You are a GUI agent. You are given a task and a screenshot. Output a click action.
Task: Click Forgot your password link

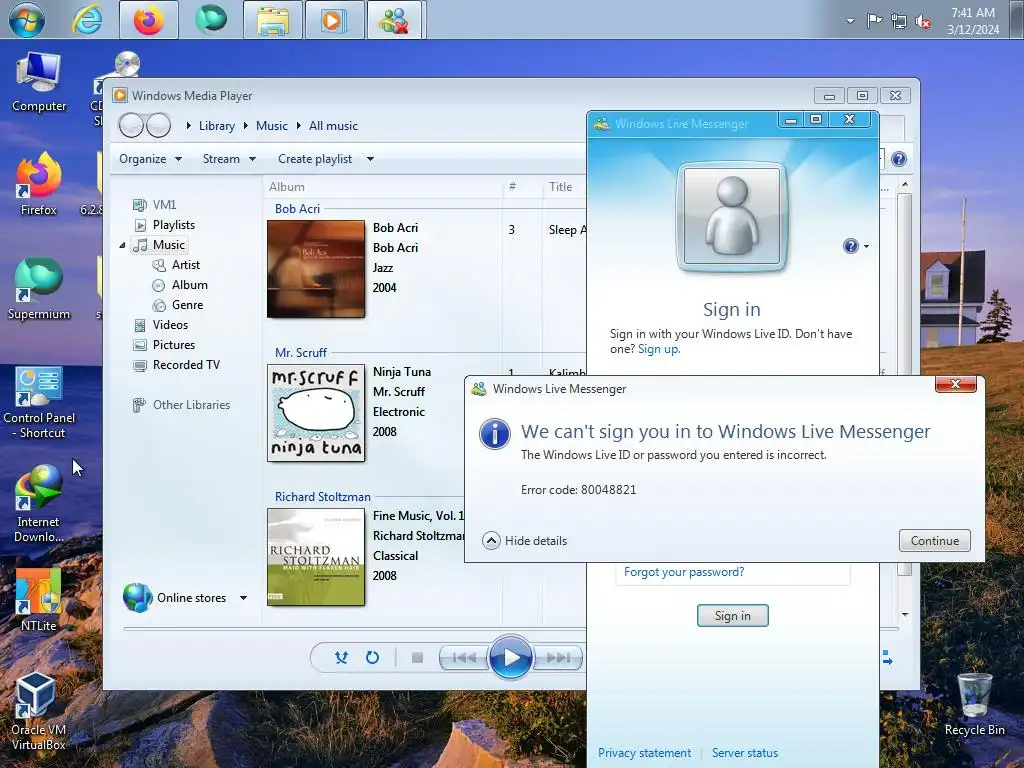(684, 572)
